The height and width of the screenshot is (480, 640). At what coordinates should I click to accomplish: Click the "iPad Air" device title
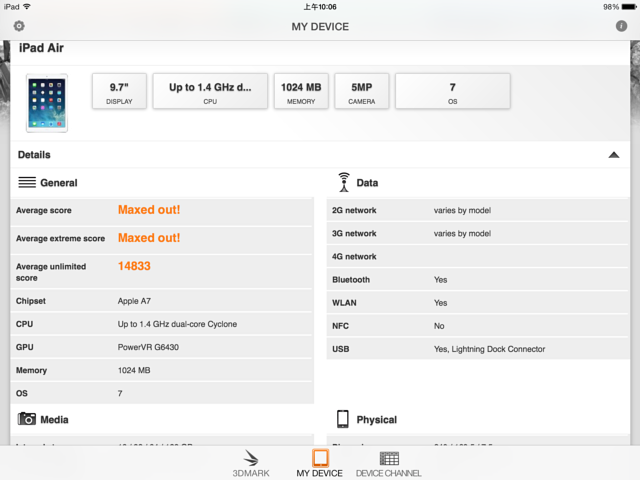pyautogui.click(x=41, y=48)
